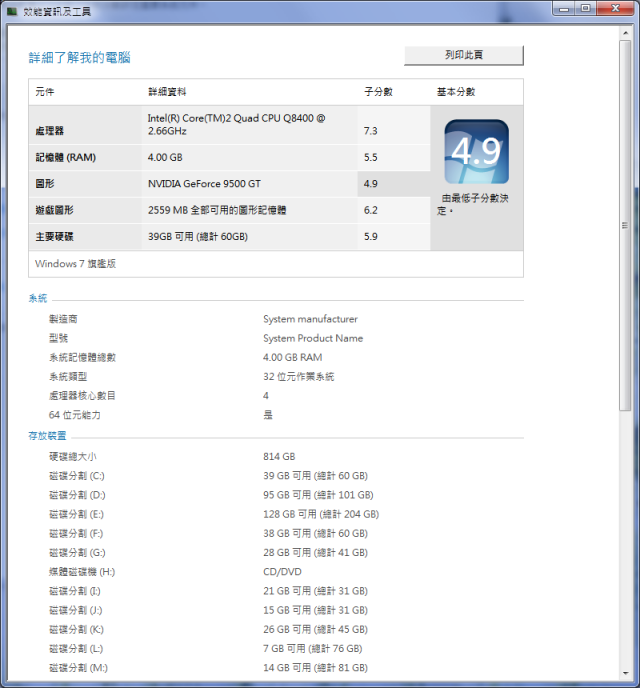
Task: Click the window title bar icon
Action: [12, 11]
